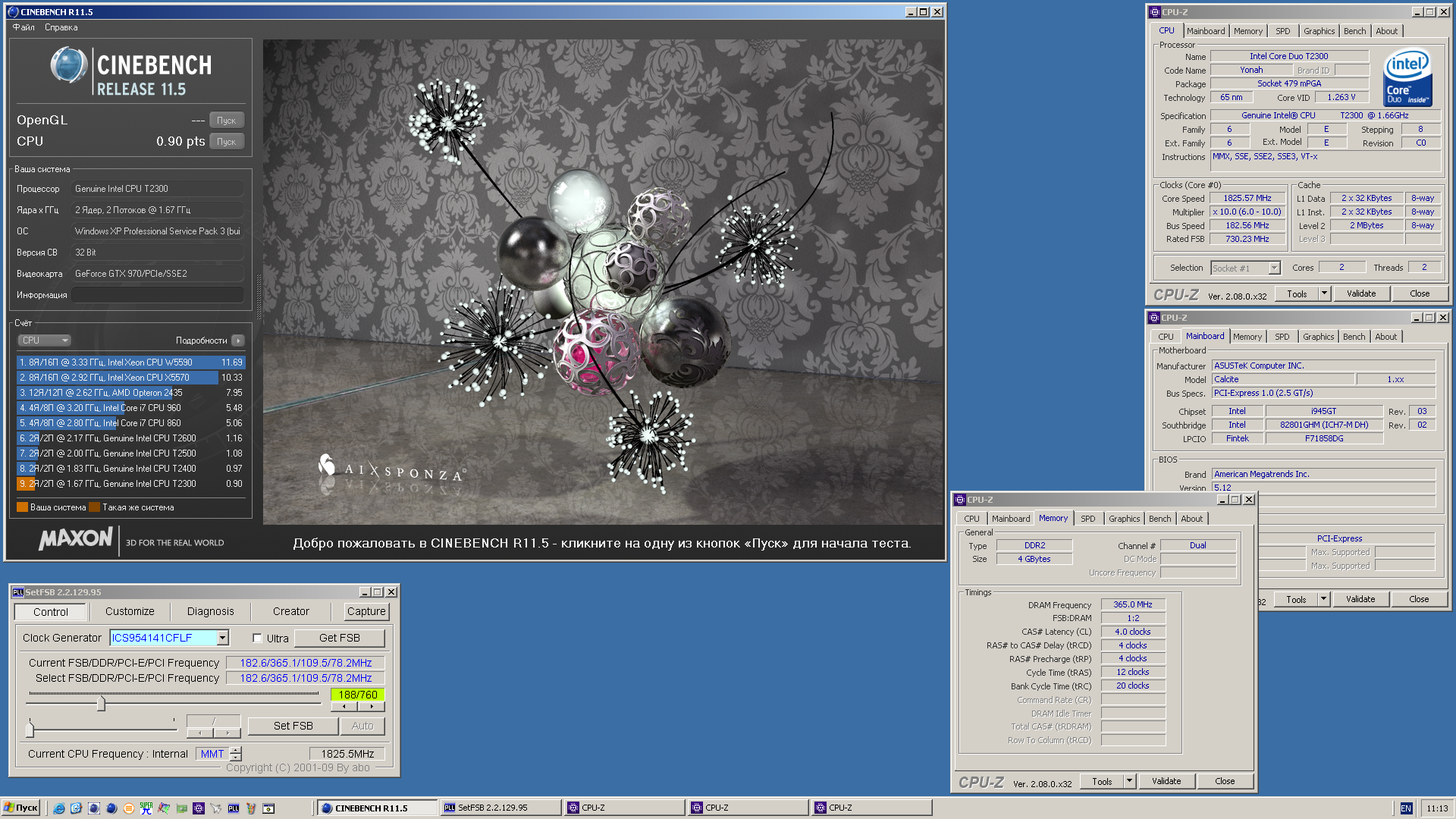Open Internet Explorer from quick launch
This screenshot has width=1456, height=819.
[58, 808]
